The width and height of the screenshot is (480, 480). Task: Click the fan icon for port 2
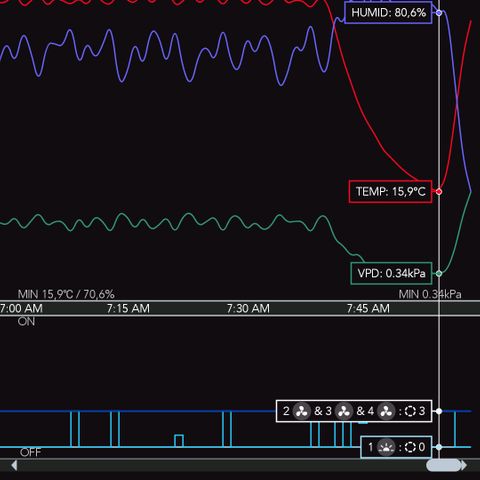click(x=302, y=411)
